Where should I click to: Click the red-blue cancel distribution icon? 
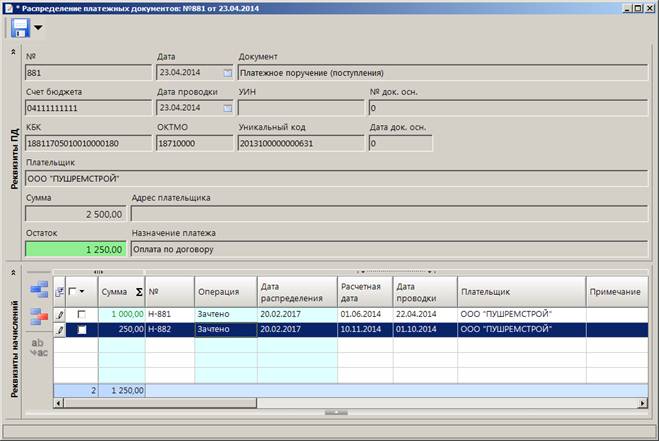point(39,317)
